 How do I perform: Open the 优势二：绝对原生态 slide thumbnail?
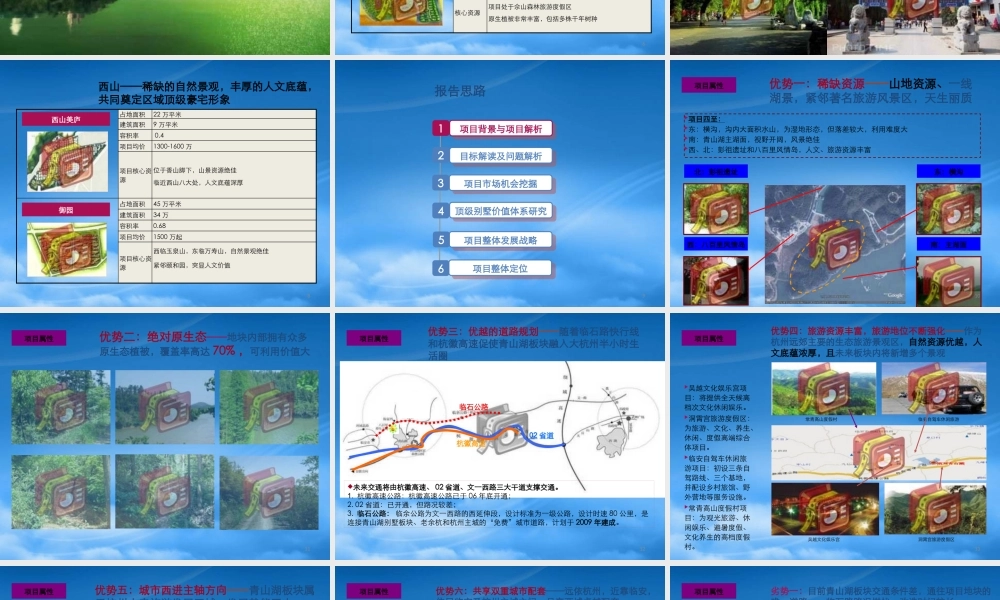point(165,436)
